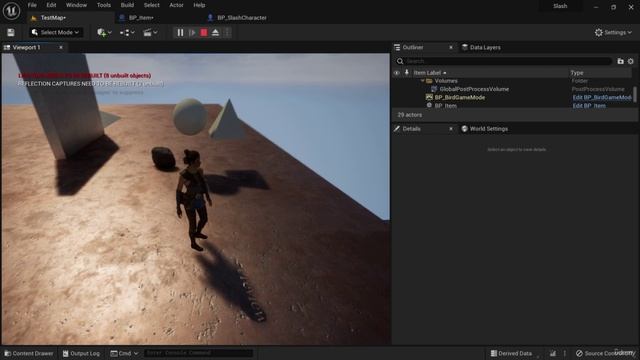
Task: Open the Blueprints dropdown in toolbar
Action: pos(127,33)
